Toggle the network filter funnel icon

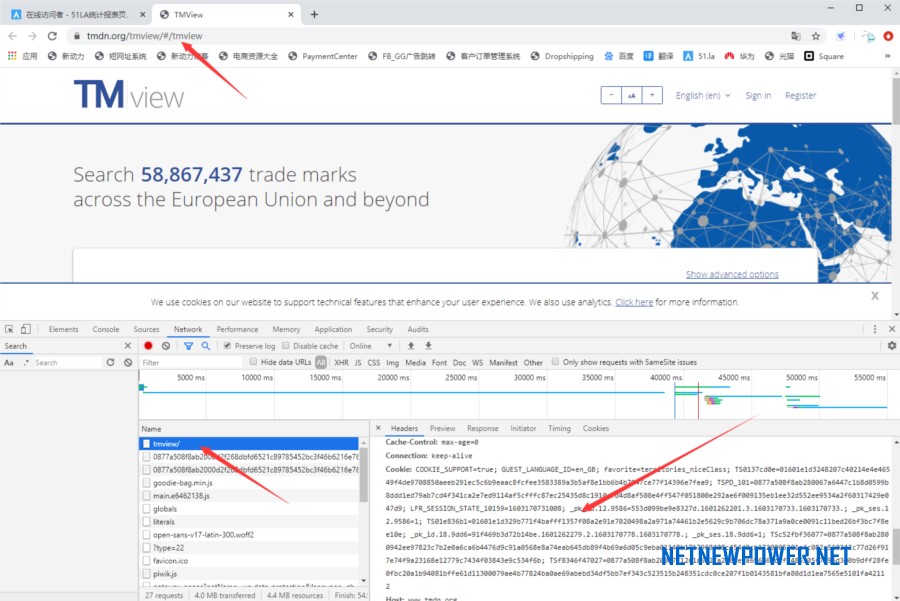[x=188, y=346]
